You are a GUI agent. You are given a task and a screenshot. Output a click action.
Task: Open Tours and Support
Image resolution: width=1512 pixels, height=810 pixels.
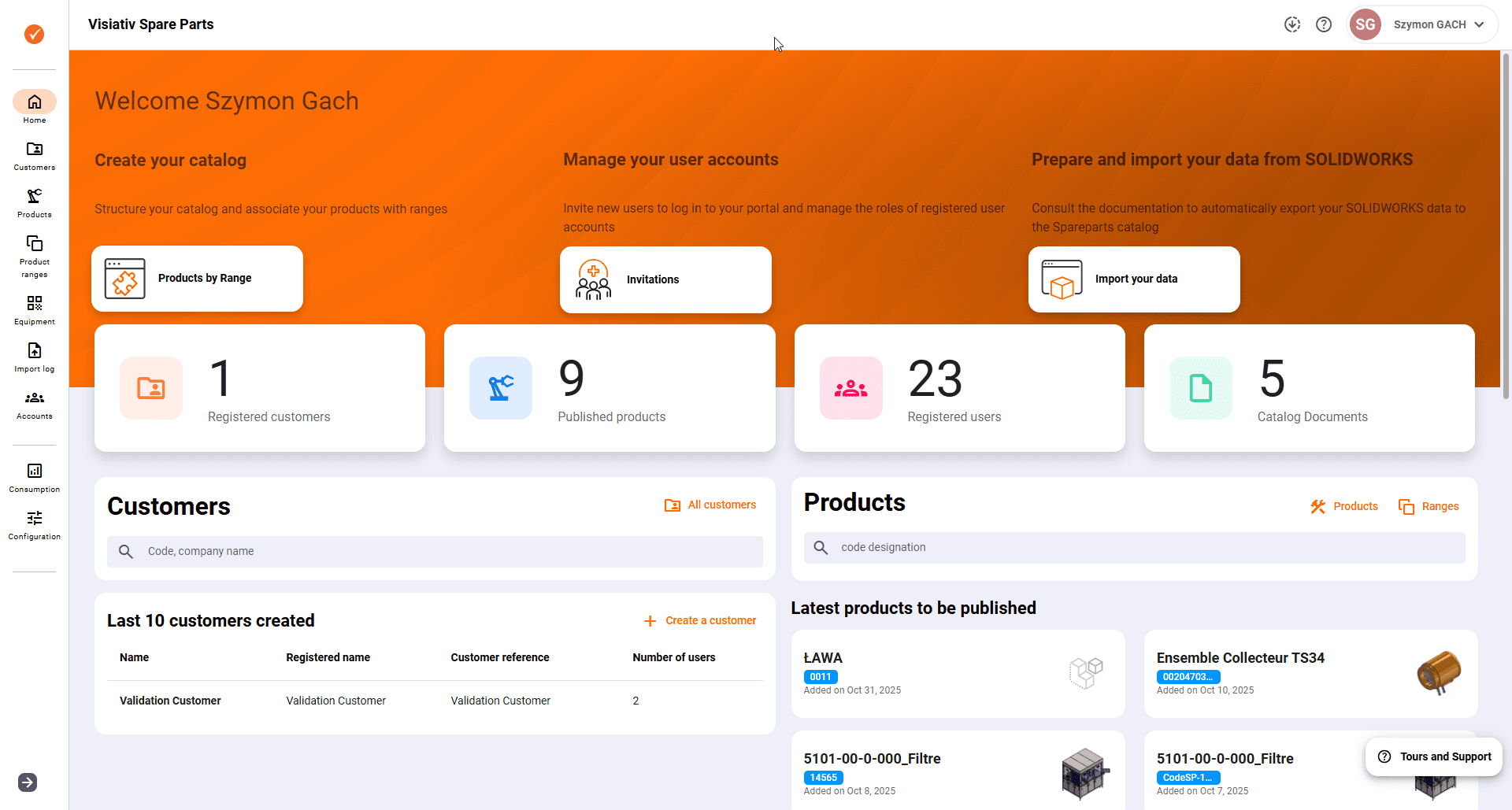(1433, 756)
